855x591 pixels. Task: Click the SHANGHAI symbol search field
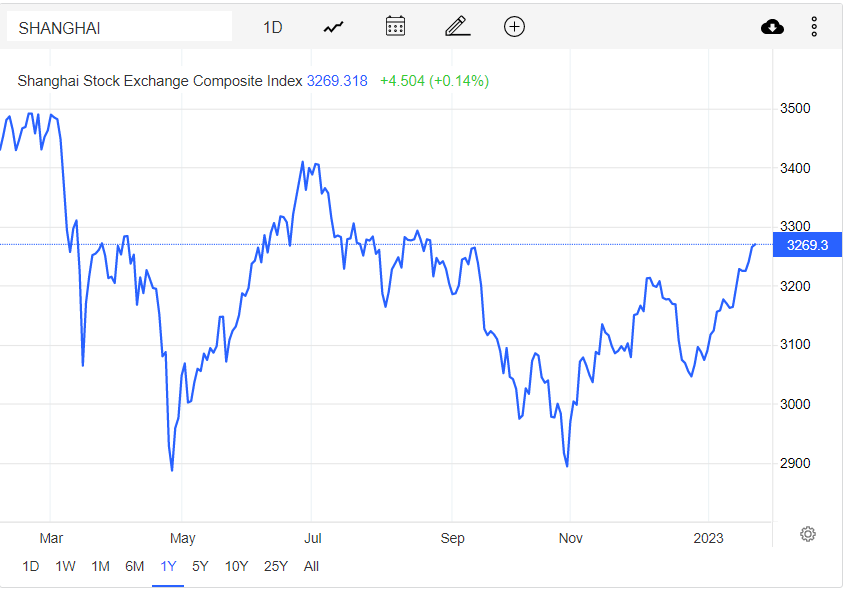coord(119,27)
